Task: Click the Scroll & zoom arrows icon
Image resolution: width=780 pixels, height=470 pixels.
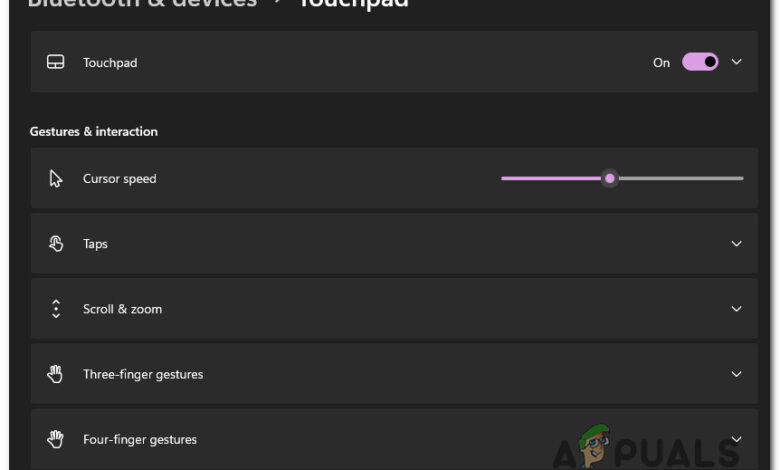Action: (56, 309)
